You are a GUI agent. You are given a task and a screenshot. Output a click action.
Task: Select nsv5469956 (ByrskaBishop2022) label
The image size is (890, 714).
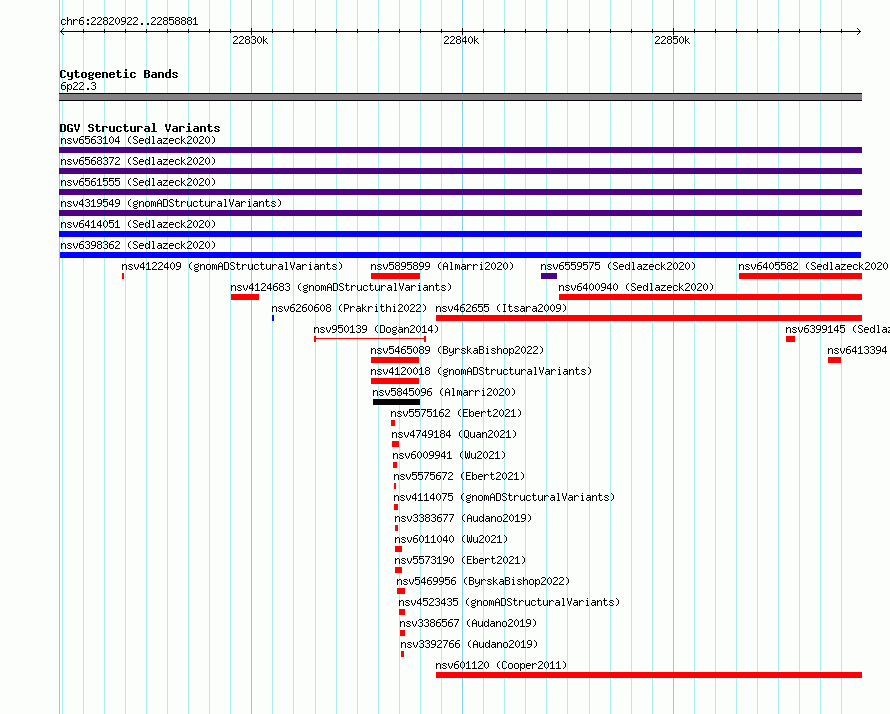[x=483, y=581]
